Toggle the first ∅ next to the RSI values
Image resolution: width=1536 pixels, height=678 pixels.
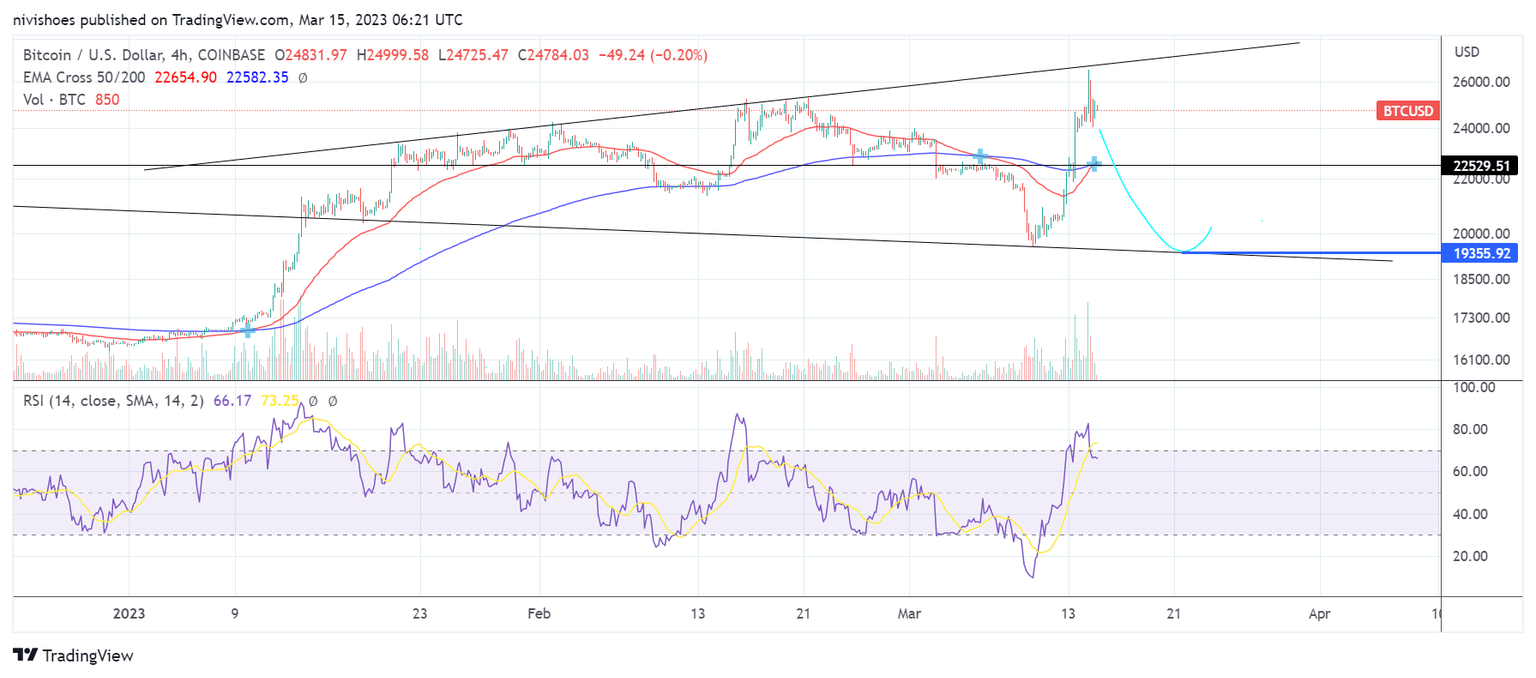313,400
